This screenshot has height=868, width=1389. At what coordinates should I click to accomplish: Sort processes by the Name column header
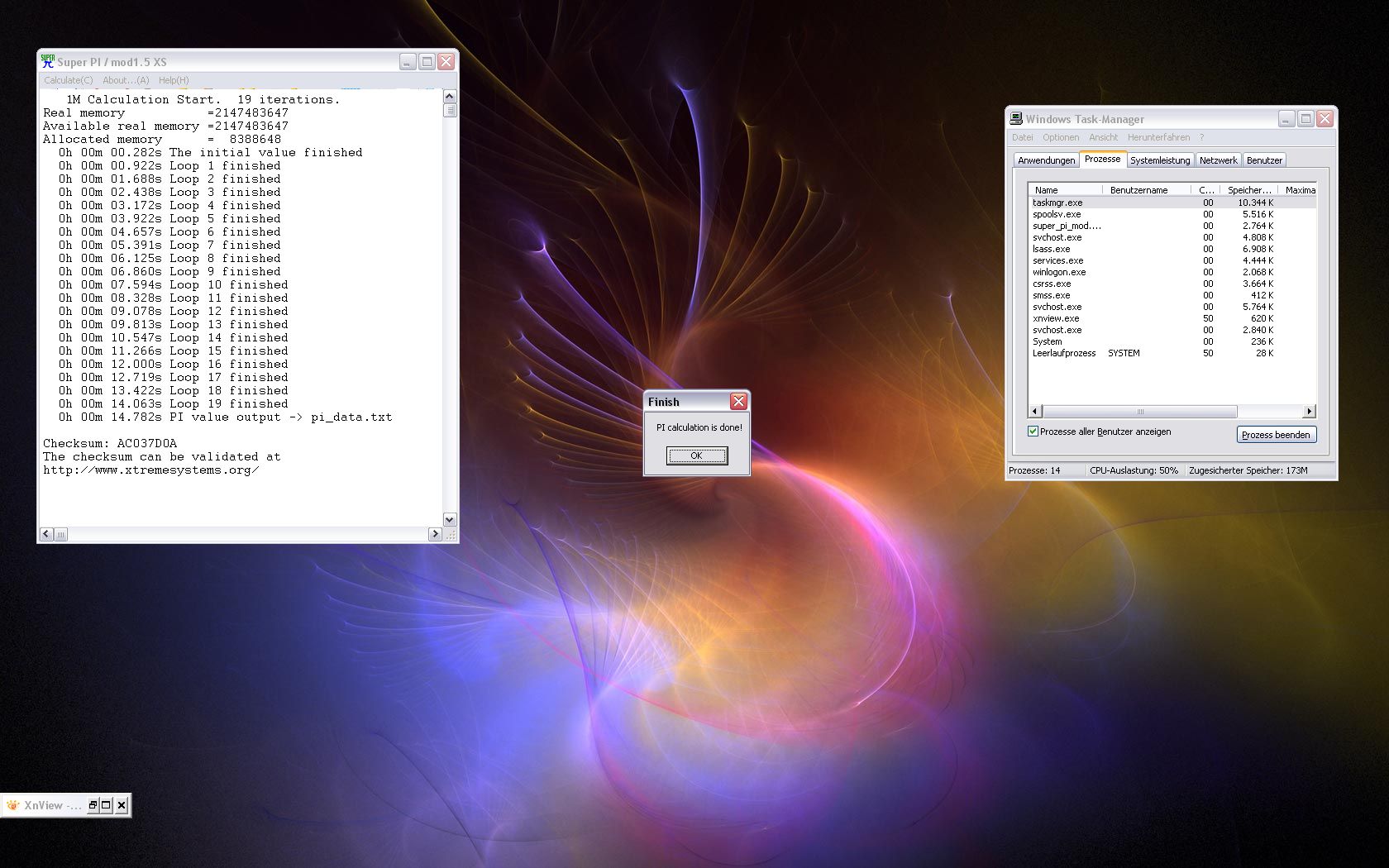pos(1065,190)
